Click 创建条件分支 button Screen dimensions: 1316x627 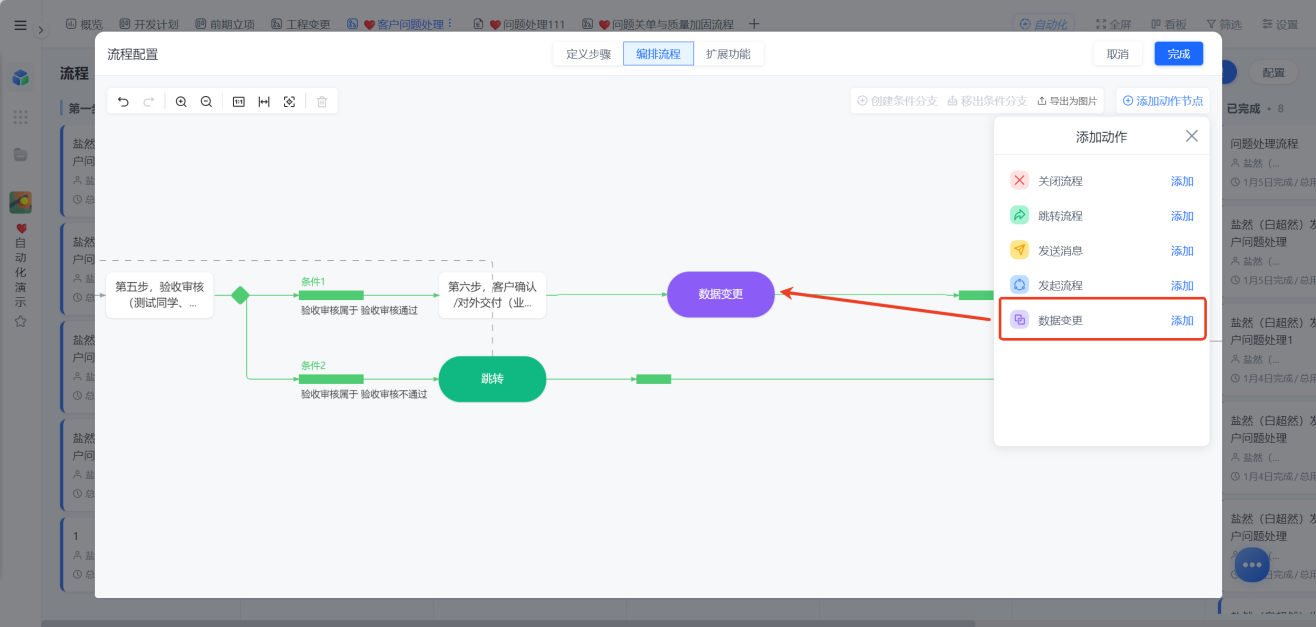tap(897, 101)
